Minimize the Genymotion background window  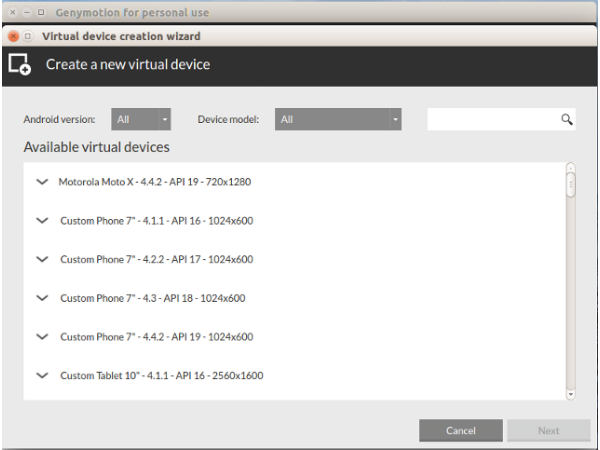(26, 12)
